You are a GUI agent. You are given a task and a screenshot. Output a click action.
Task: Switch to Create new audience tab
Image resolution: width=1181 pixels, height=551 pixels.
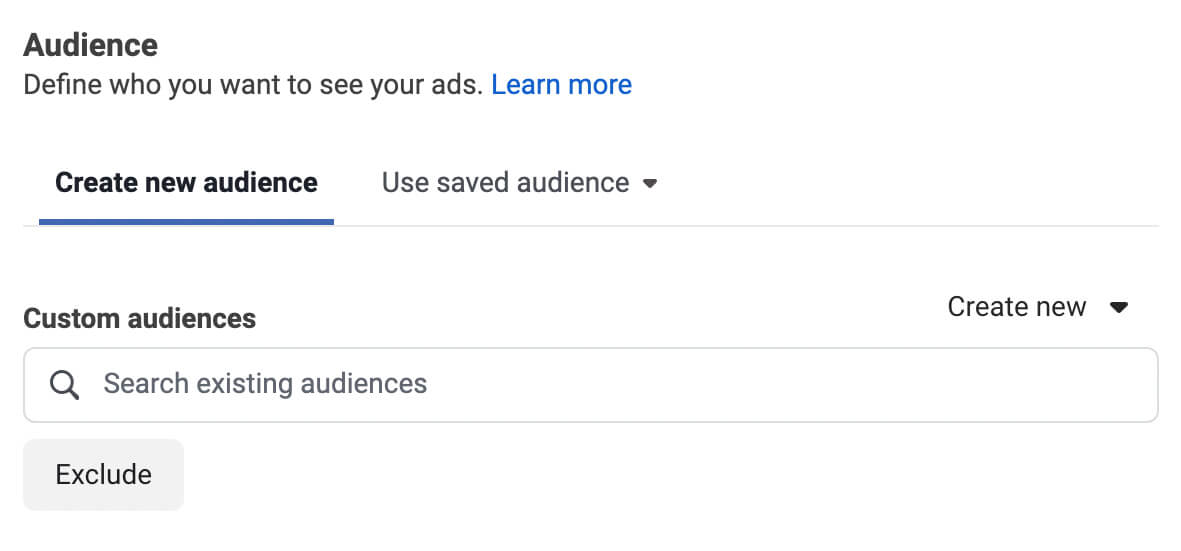[186, 183]
